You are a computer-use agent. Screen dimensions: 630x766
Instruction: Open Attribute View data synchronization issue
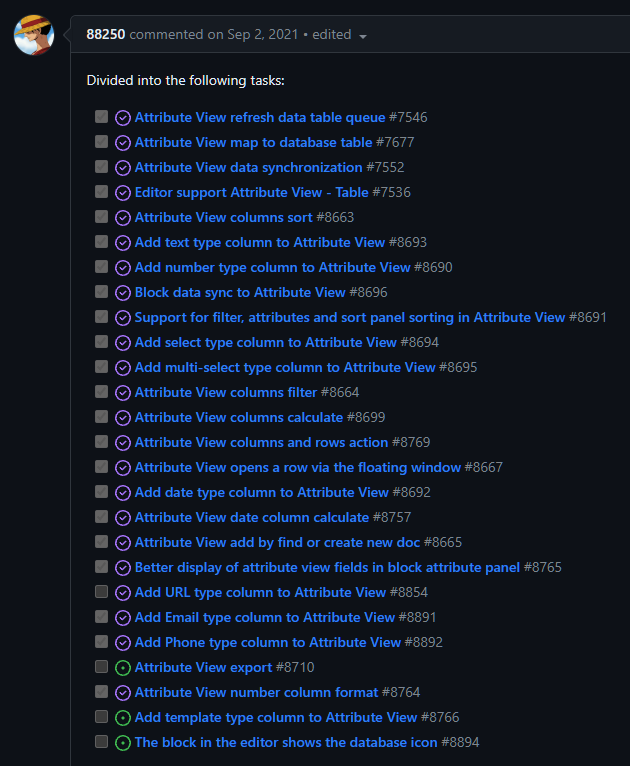[248, 167]
